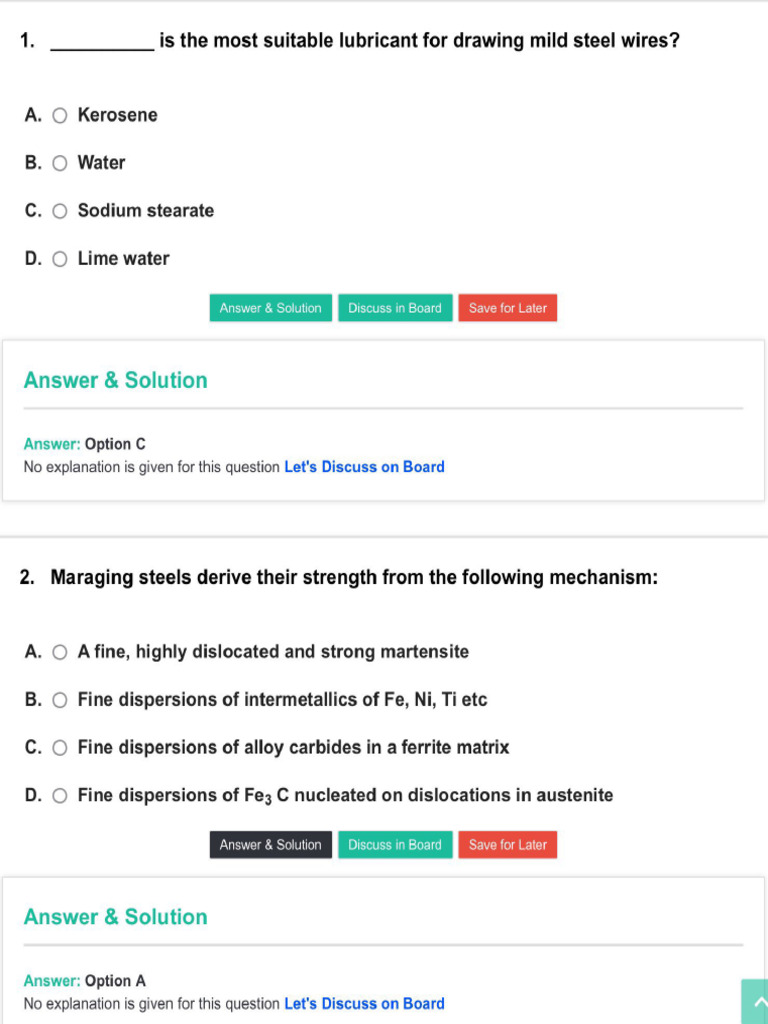The height and width of the screenshot is (1024, 768).
Task: Pick the Lime water radio option
Action: click(x=60, y=259)
